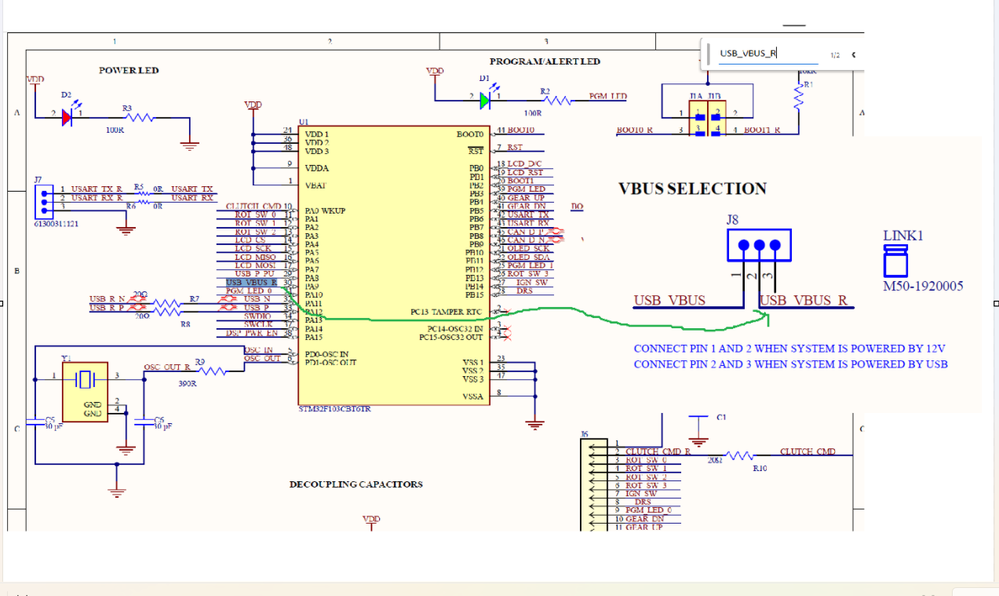The image size is (999, 596).
Task: Click the VBUS SELECTION heading
Action: (692, 189)
